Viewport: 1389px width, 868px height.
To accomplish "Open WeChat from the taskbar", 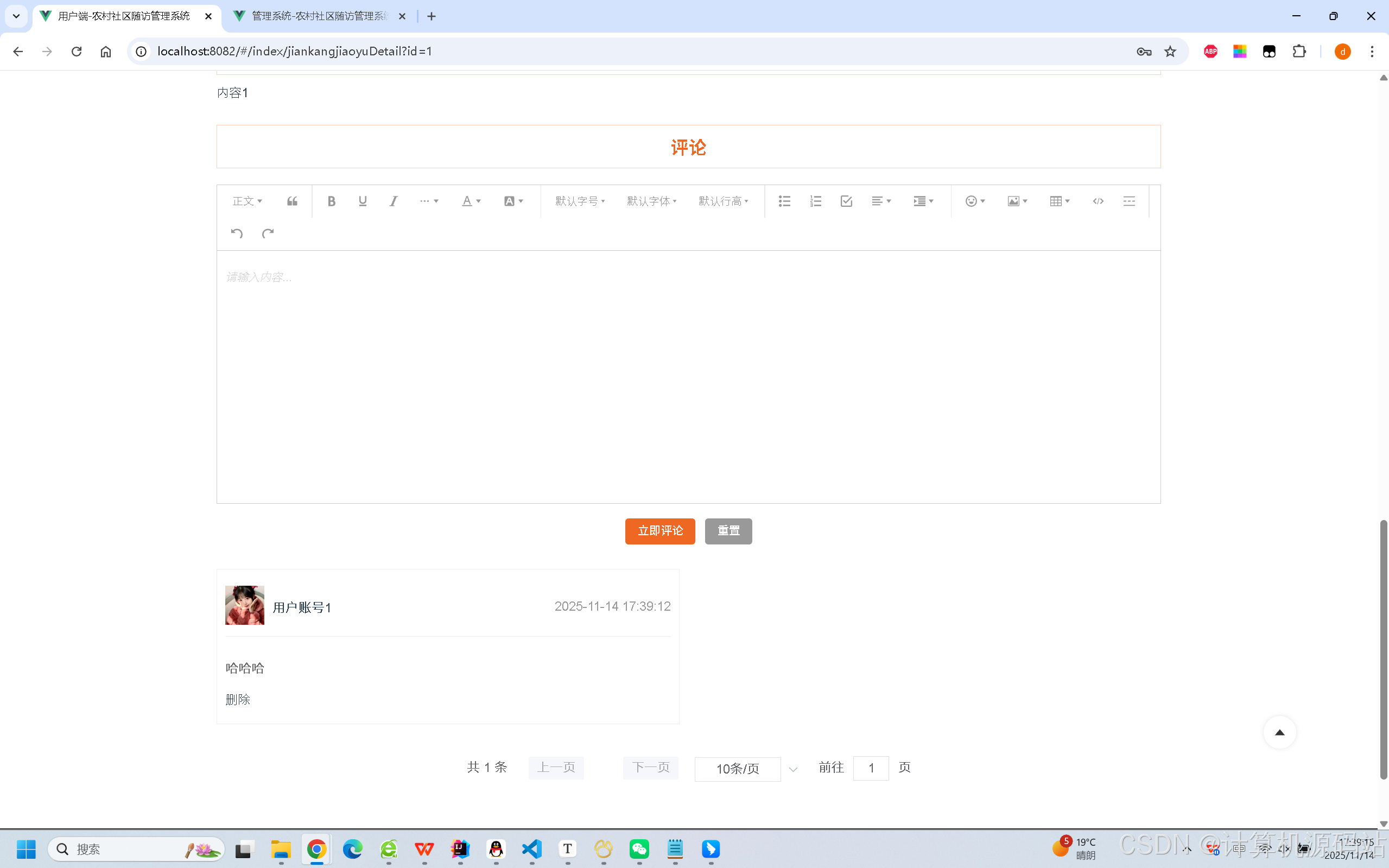I will click(x=639, y=848).
